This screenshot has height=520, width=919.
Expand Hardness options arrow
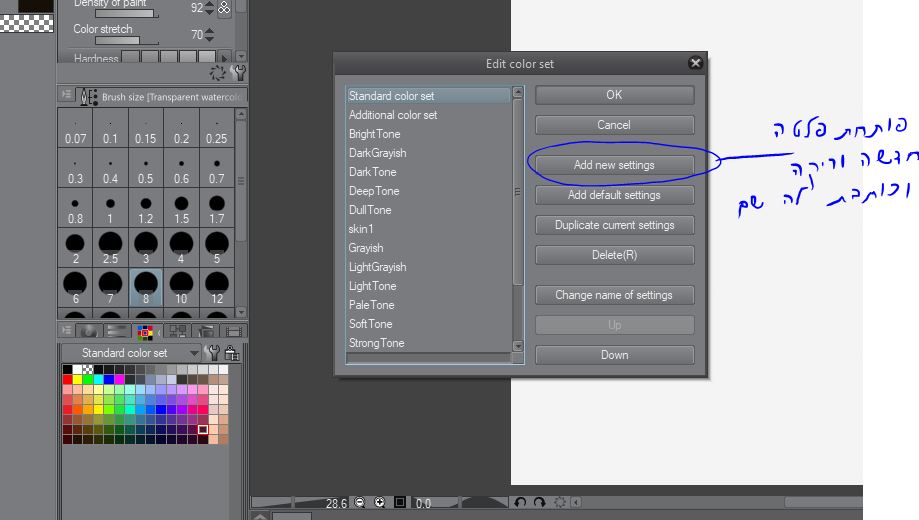(x=224, y=57)
